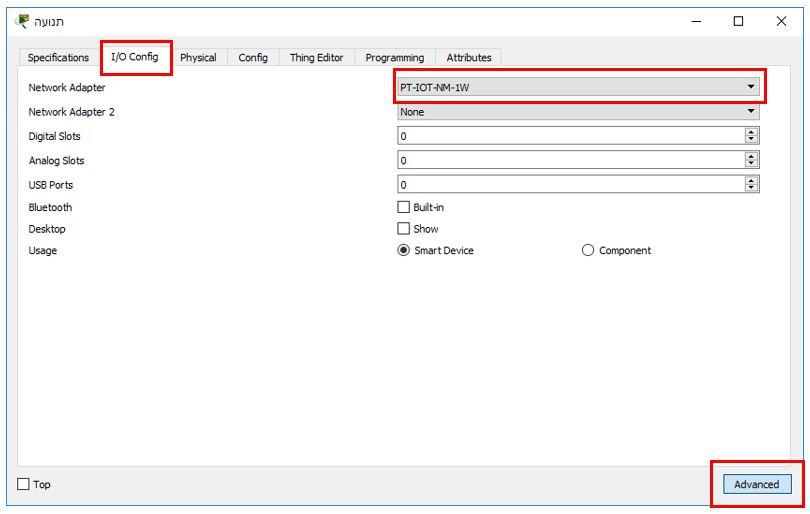The width and height of the screenshot is (810, 514).
Task: Open the Network Adapter 2 dropdown
Action: click(578, 112)
